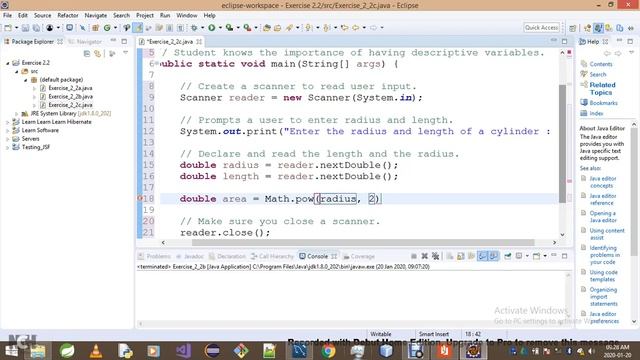Screen dimensions: 640x360
Task: Click the Terminate square in Console toolbar
Action: pyautogui.click(x=413, y=256)
